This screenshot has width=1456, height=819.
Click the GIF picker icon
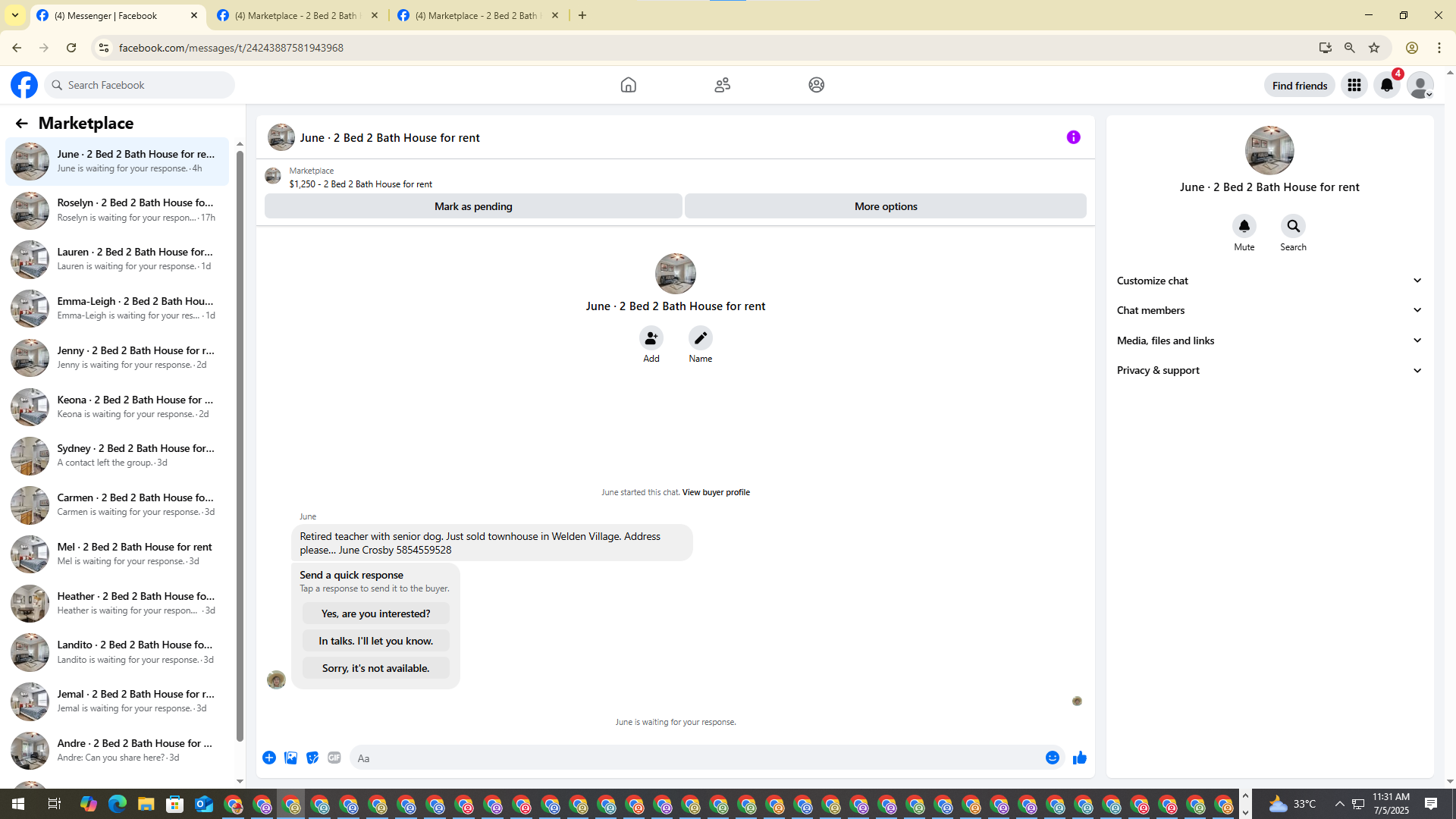(334, 758)
